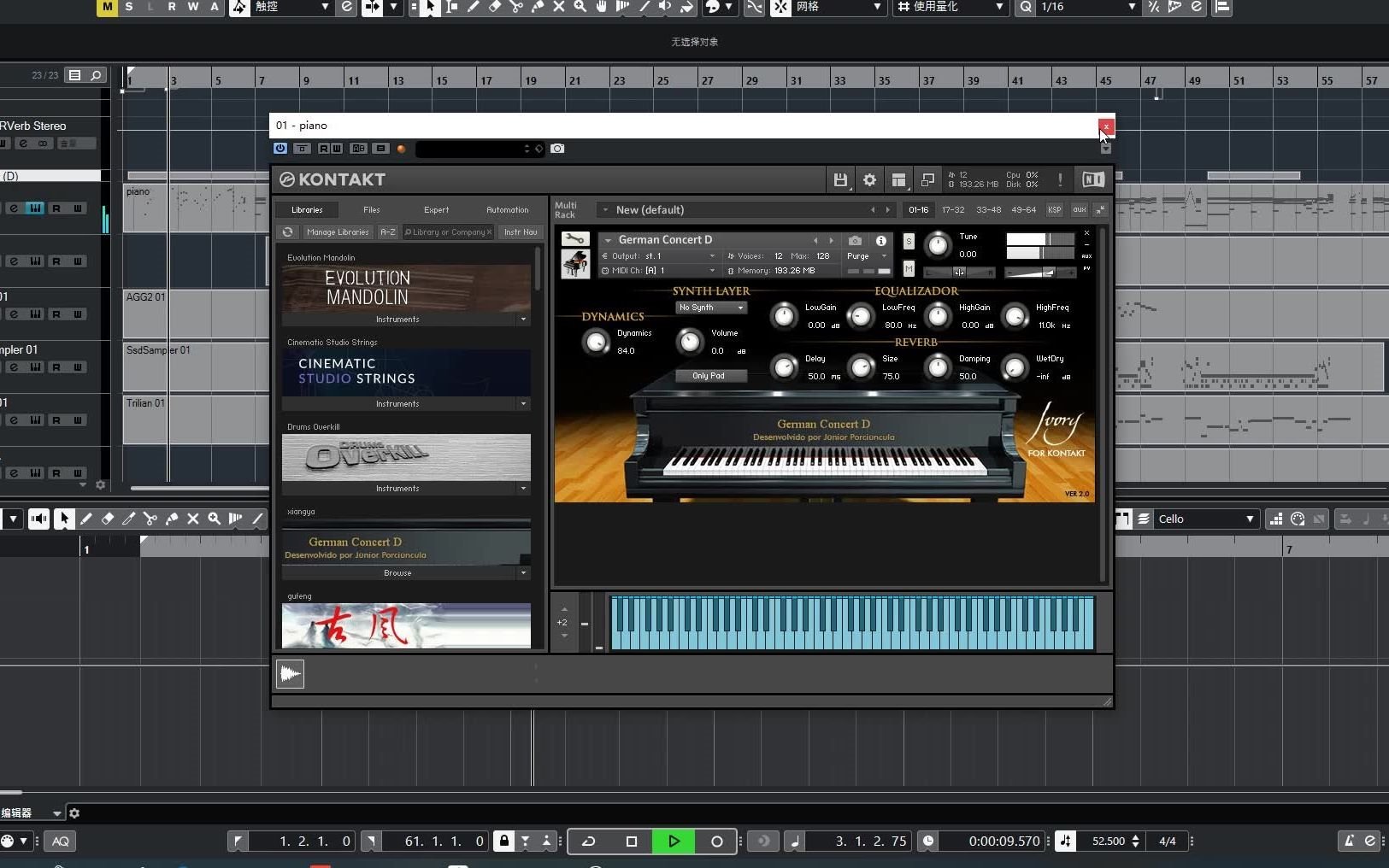1389x868 pixels.
Task: Open the Output st. 1 dropdown
Action: pos(658,256)
